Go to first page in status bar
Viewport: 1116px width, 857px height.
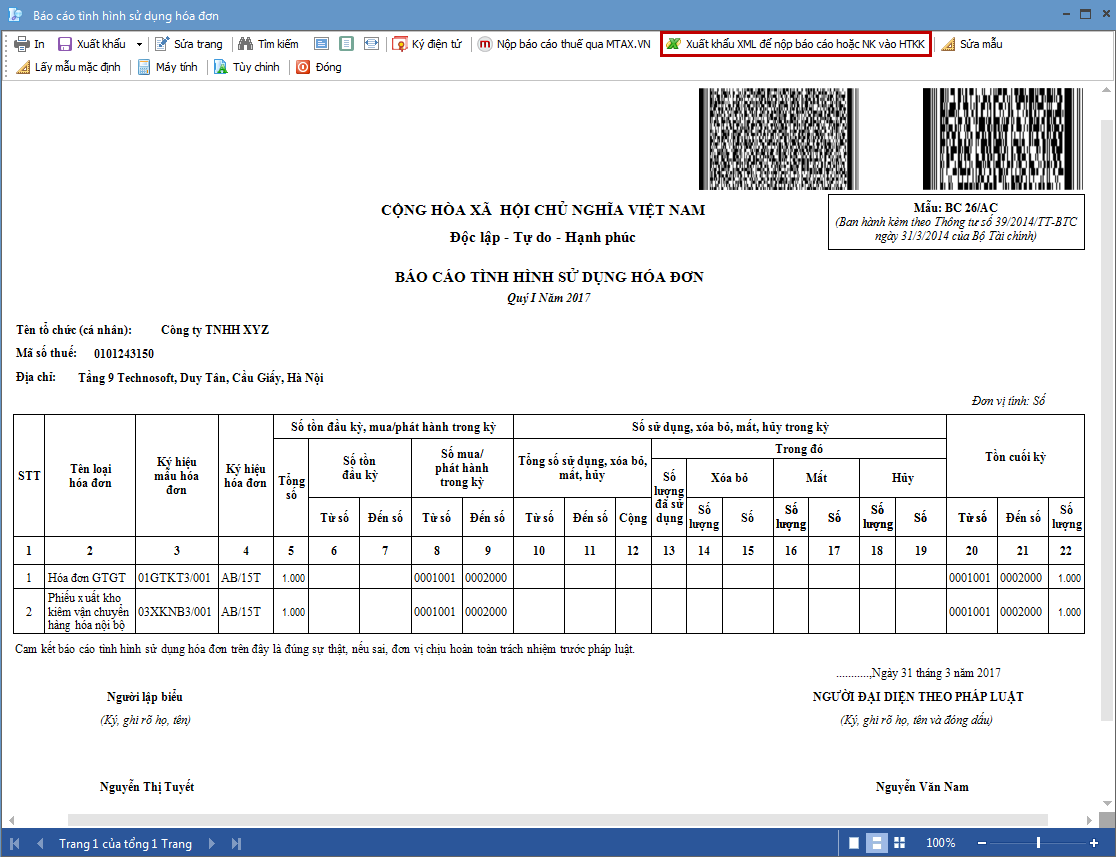point(15,843)
